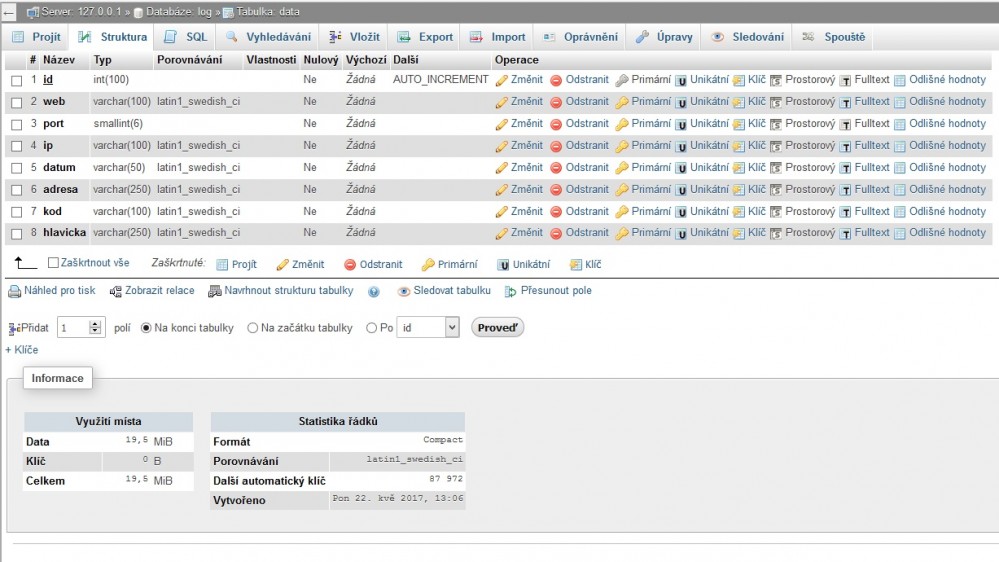999x562 pixels.
Task: Click the red Odstranit icon for port row
Action: pos(556,123)
